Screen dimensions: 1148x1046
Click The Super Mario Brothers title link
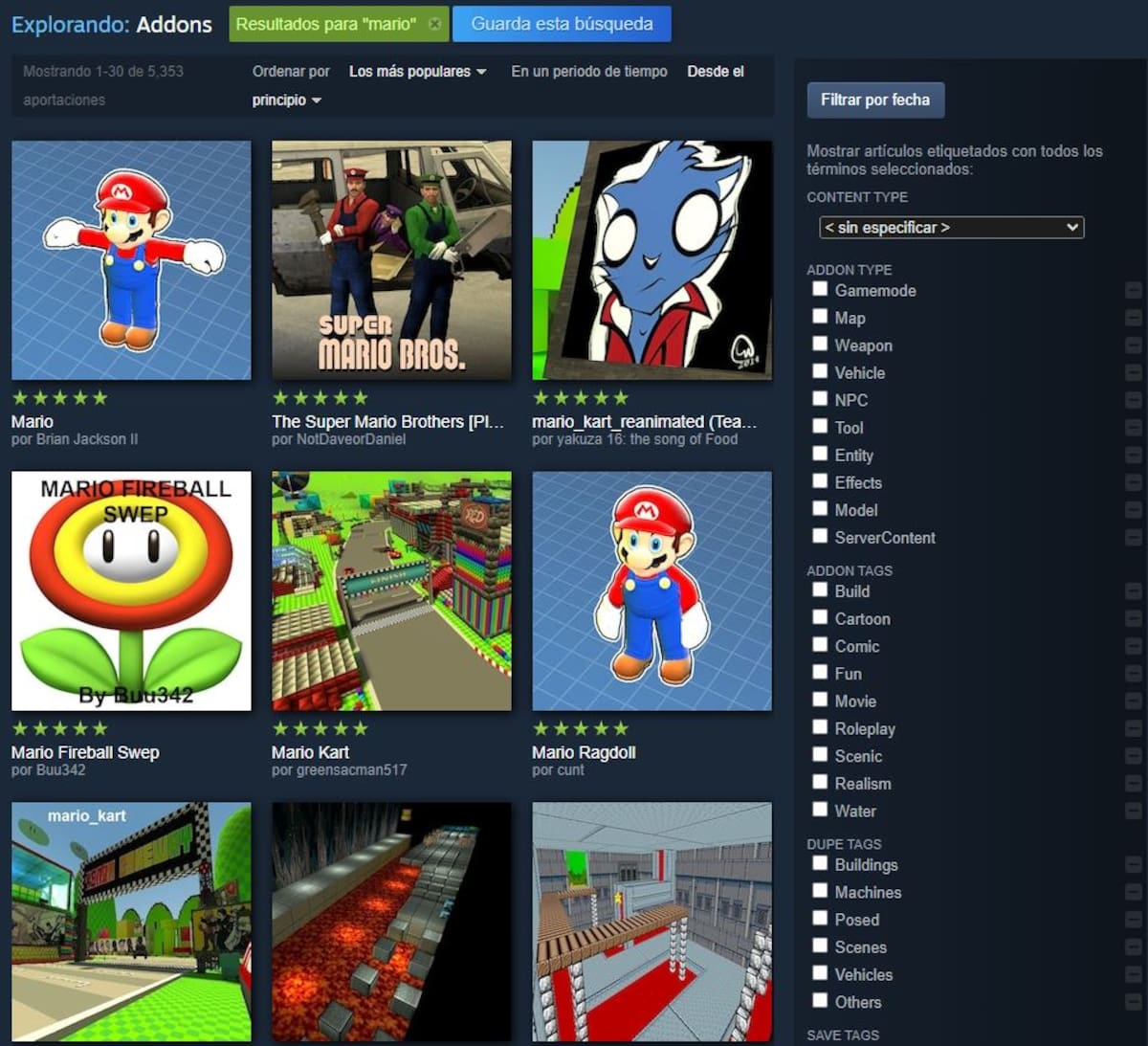pyautogui.click(x=387, y=422)
